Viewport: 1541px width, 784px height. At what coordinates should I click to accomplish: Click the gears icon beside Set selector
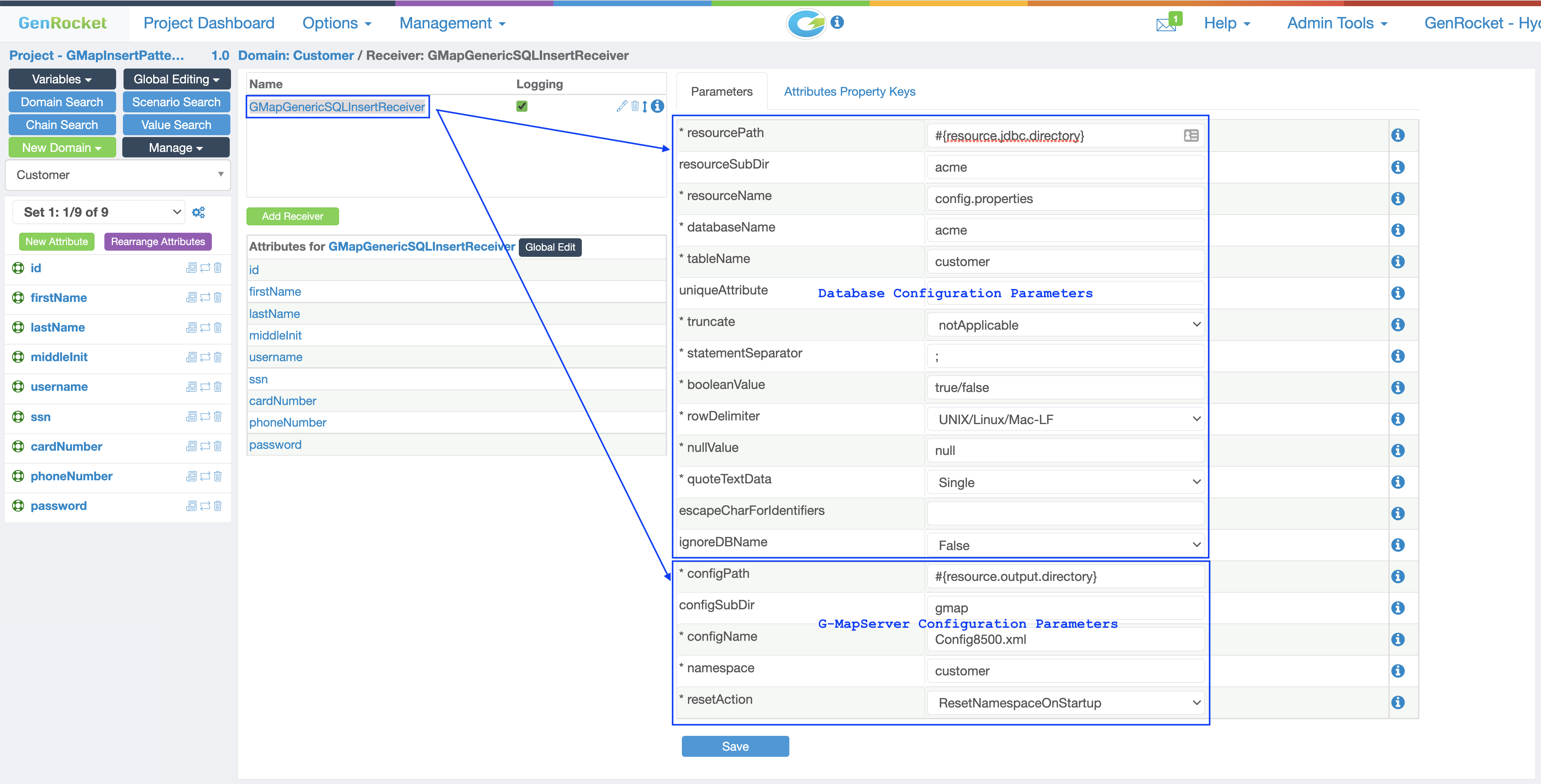pos(199,212)
